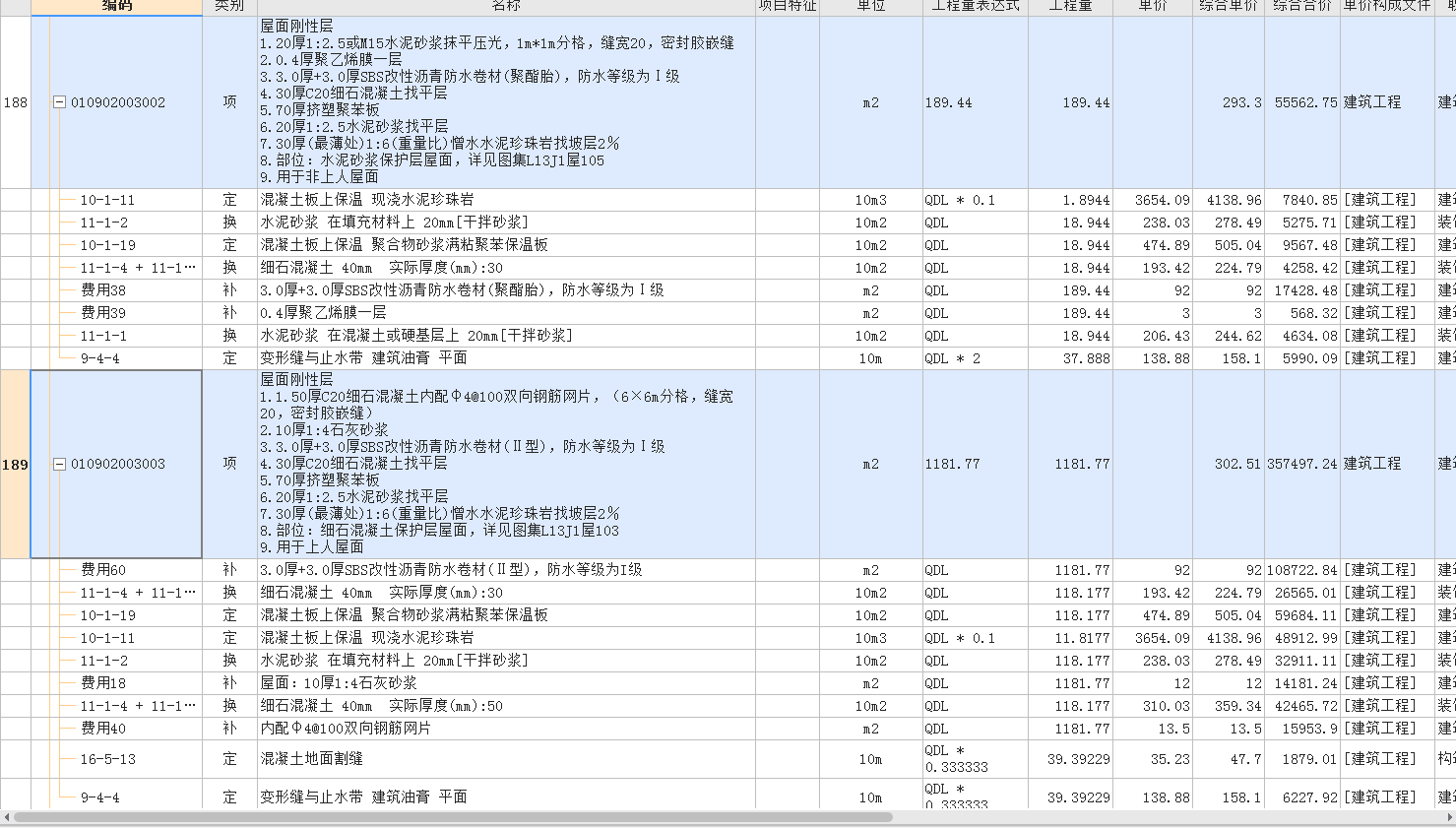Screen dimensions: 1456x828
Task: Collapse the 010902003003 item tree node
Action: pos(59,464)
